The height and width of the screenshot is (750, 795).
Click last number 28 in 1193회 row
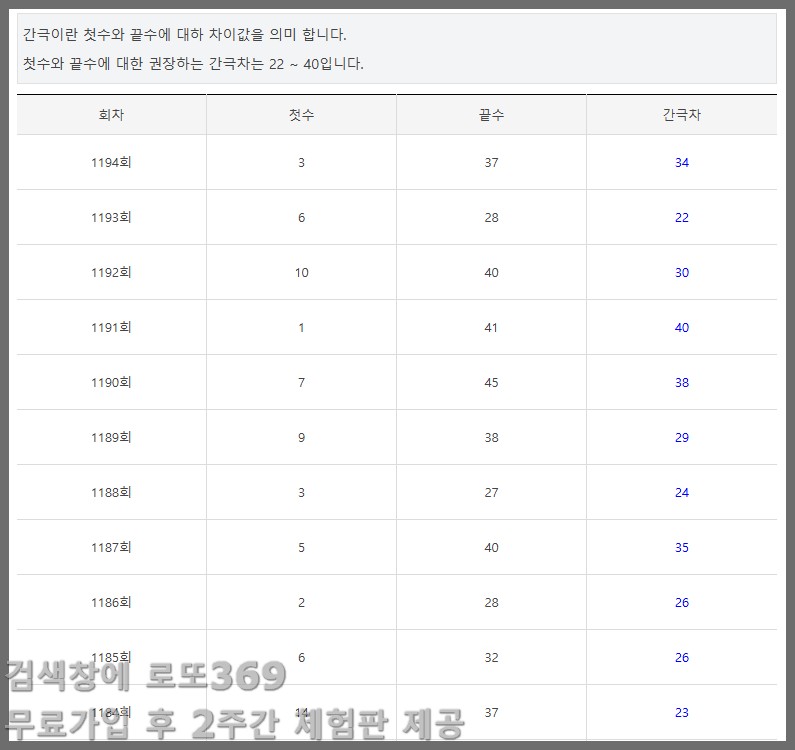click(x=491, y=218)
